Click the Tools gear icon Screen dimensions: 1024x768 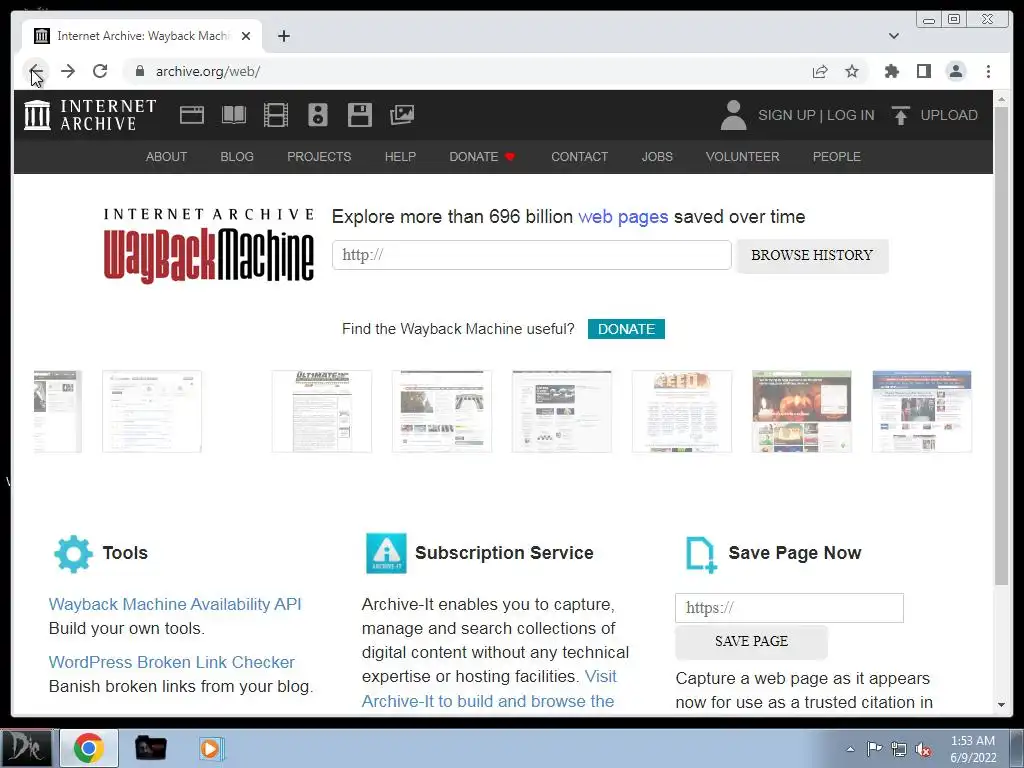73,554
